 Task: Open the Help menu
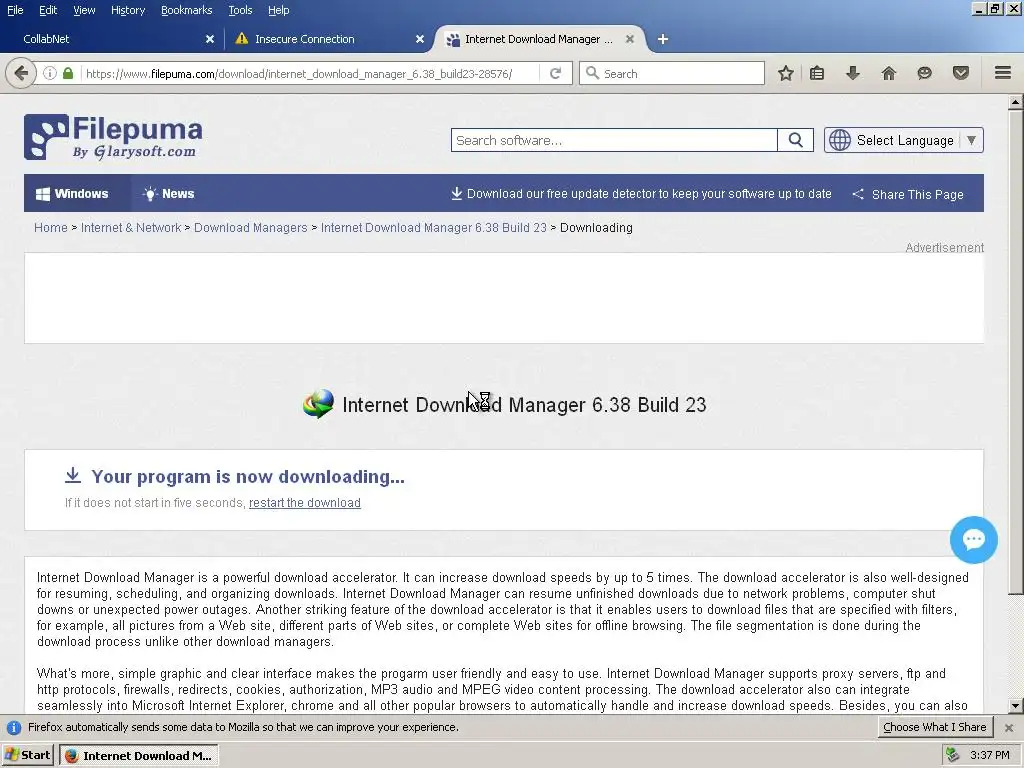pyautogui.click(x=278, y=10)
